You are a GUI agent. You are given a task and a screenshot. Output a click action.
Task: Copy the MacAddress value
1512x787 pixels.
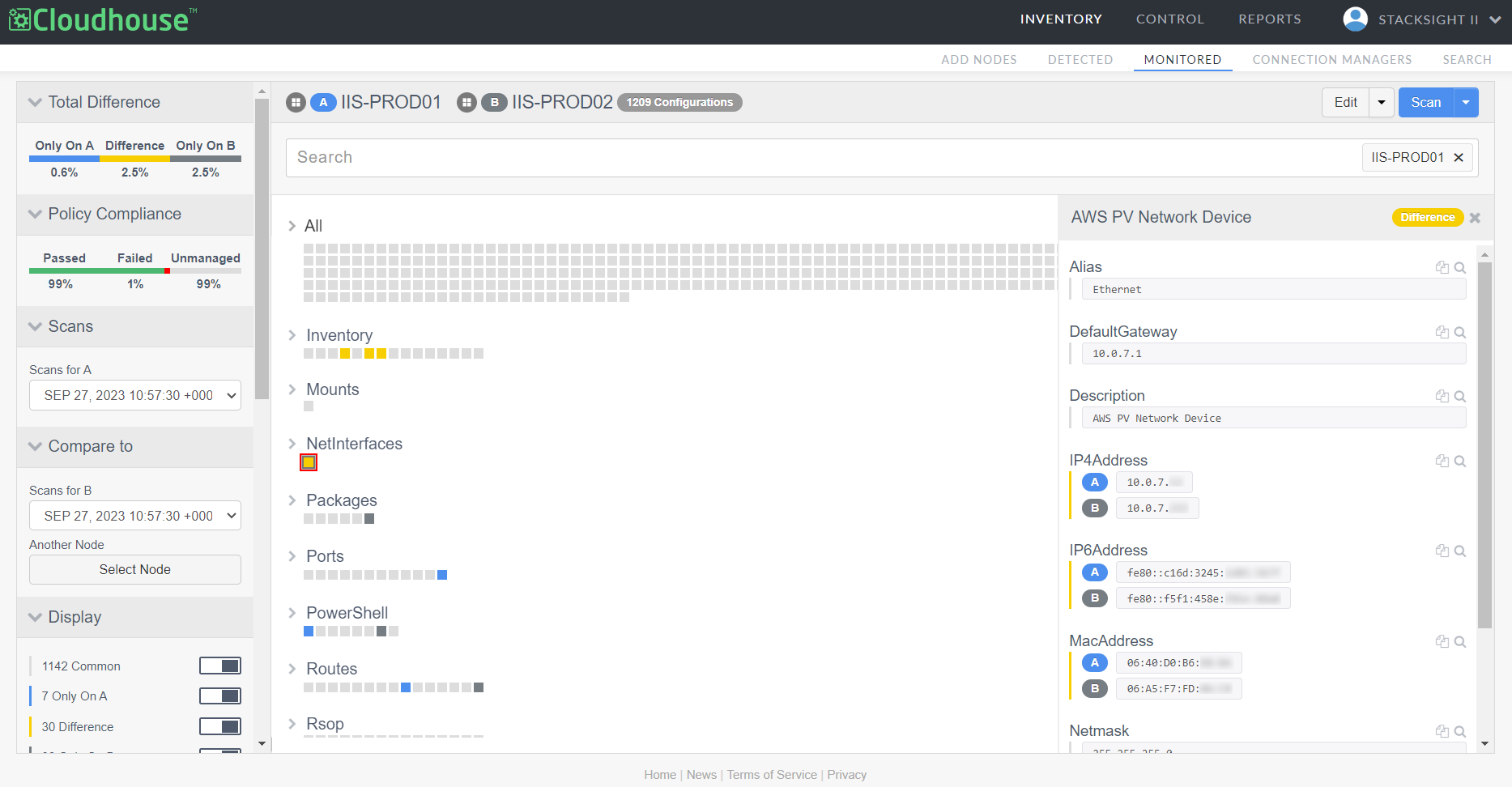point(1442,641)
